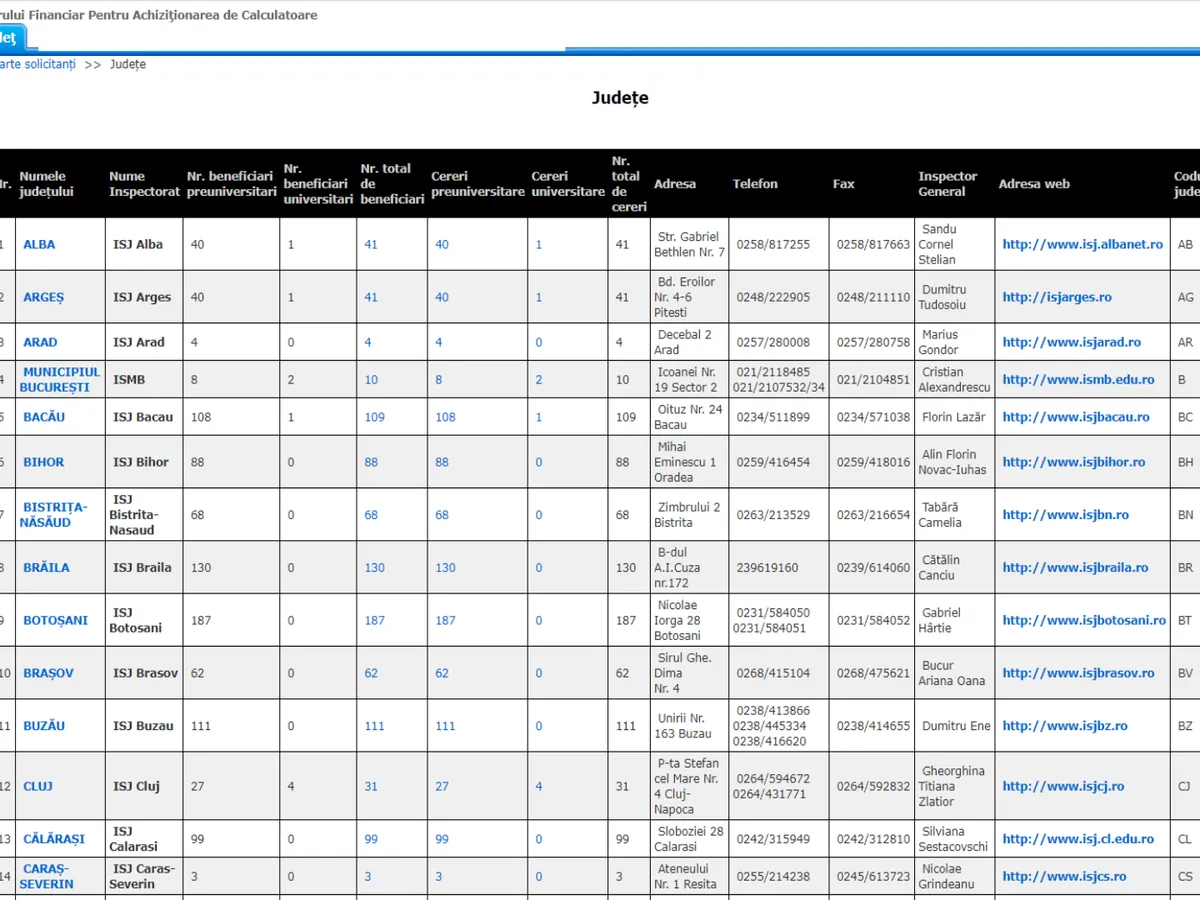The width and height of the screenshot is (1200, 900).
Task: Open the ALBA county link
Action: [39, 244]
